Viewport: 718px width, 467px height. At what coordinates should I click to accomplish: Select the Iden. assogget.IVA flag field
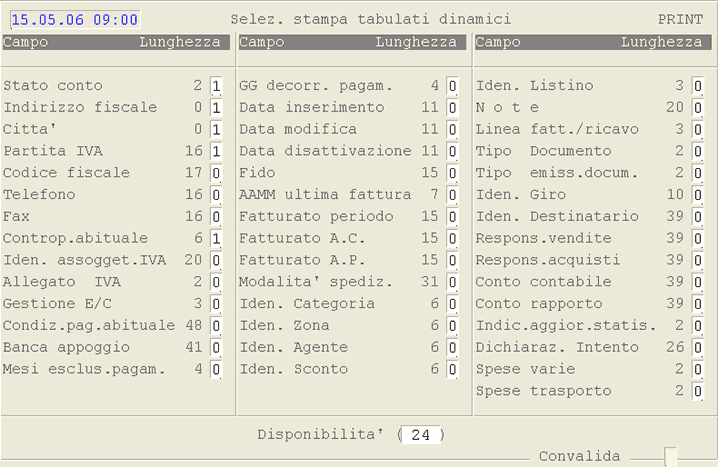[216, 261]
